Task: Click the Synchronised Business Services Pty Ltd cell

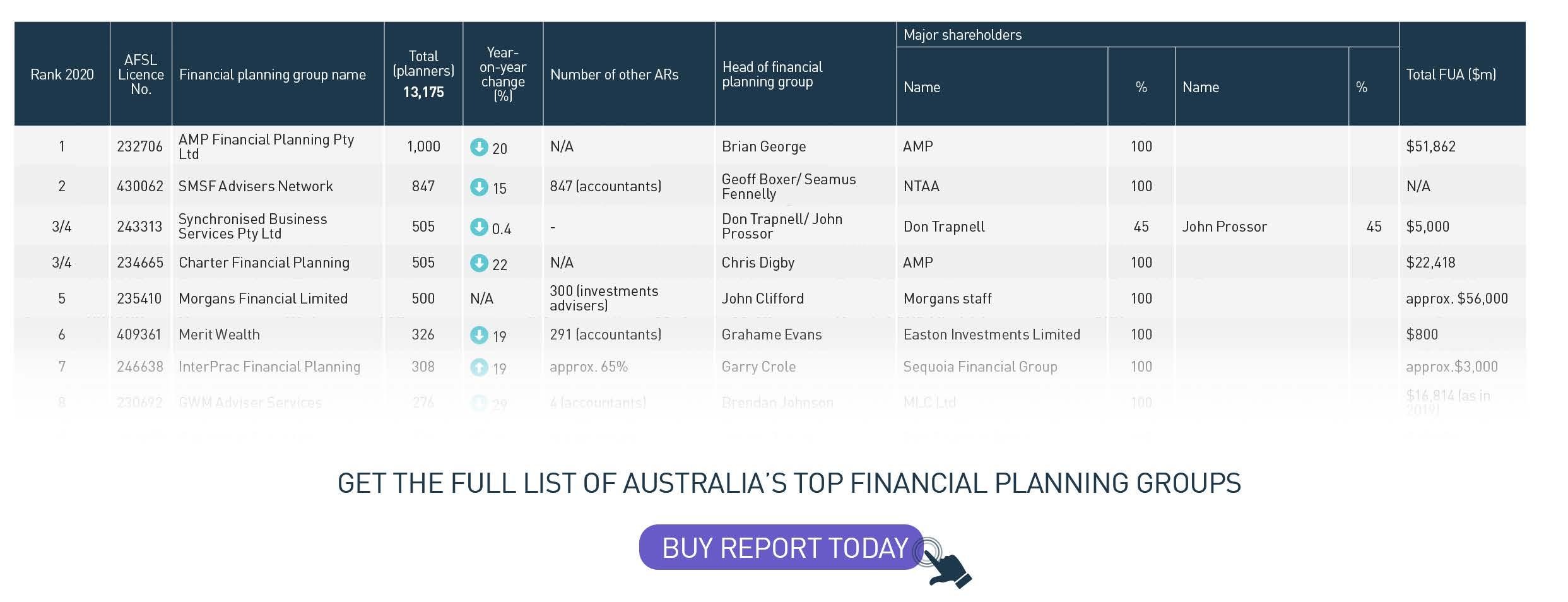Action: (252, 226)
